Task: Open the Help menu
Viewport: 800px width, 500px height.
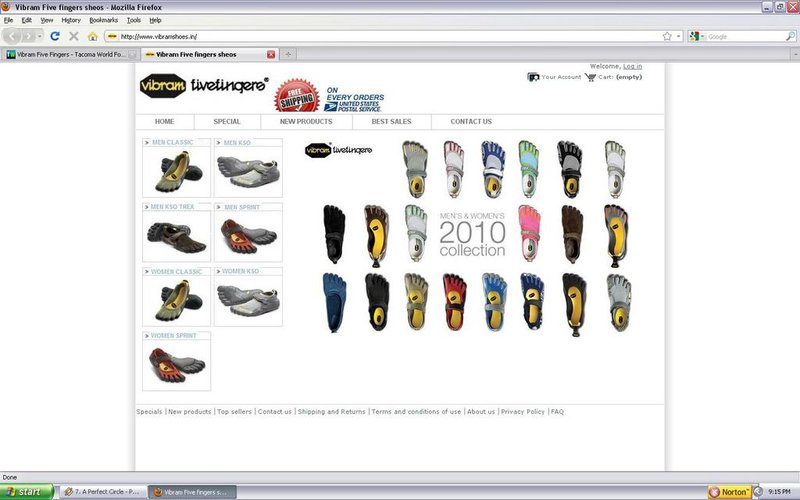Action: coord(155,20)
